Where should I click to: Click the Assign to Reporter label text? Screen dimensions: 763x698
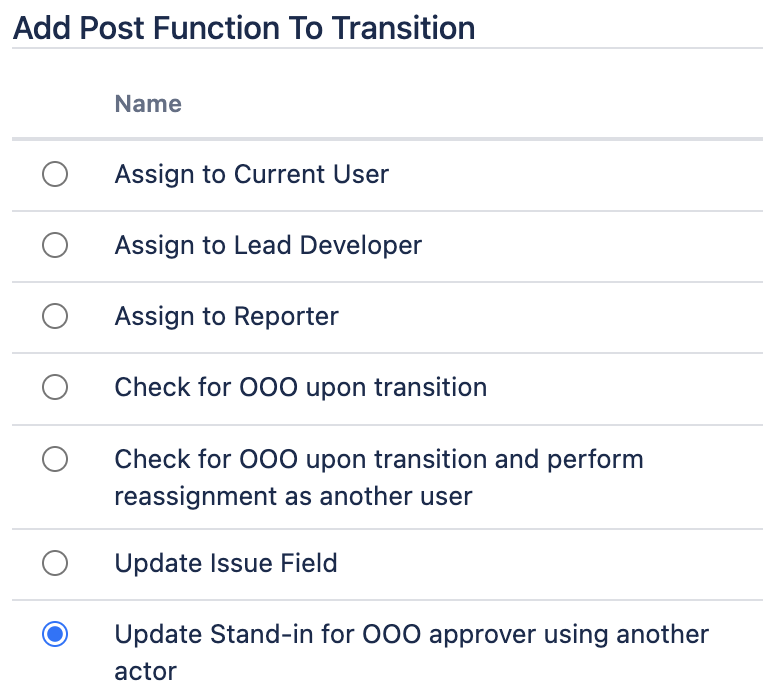(226, 317)
